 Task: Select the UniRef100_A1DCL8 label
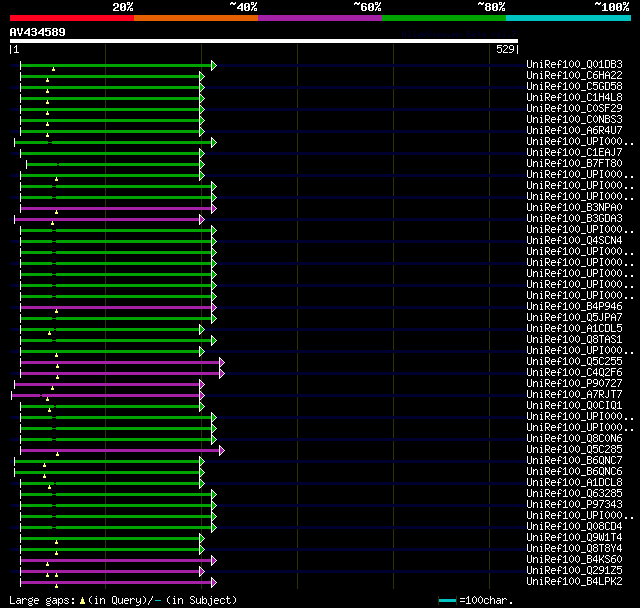click(574, 483)
